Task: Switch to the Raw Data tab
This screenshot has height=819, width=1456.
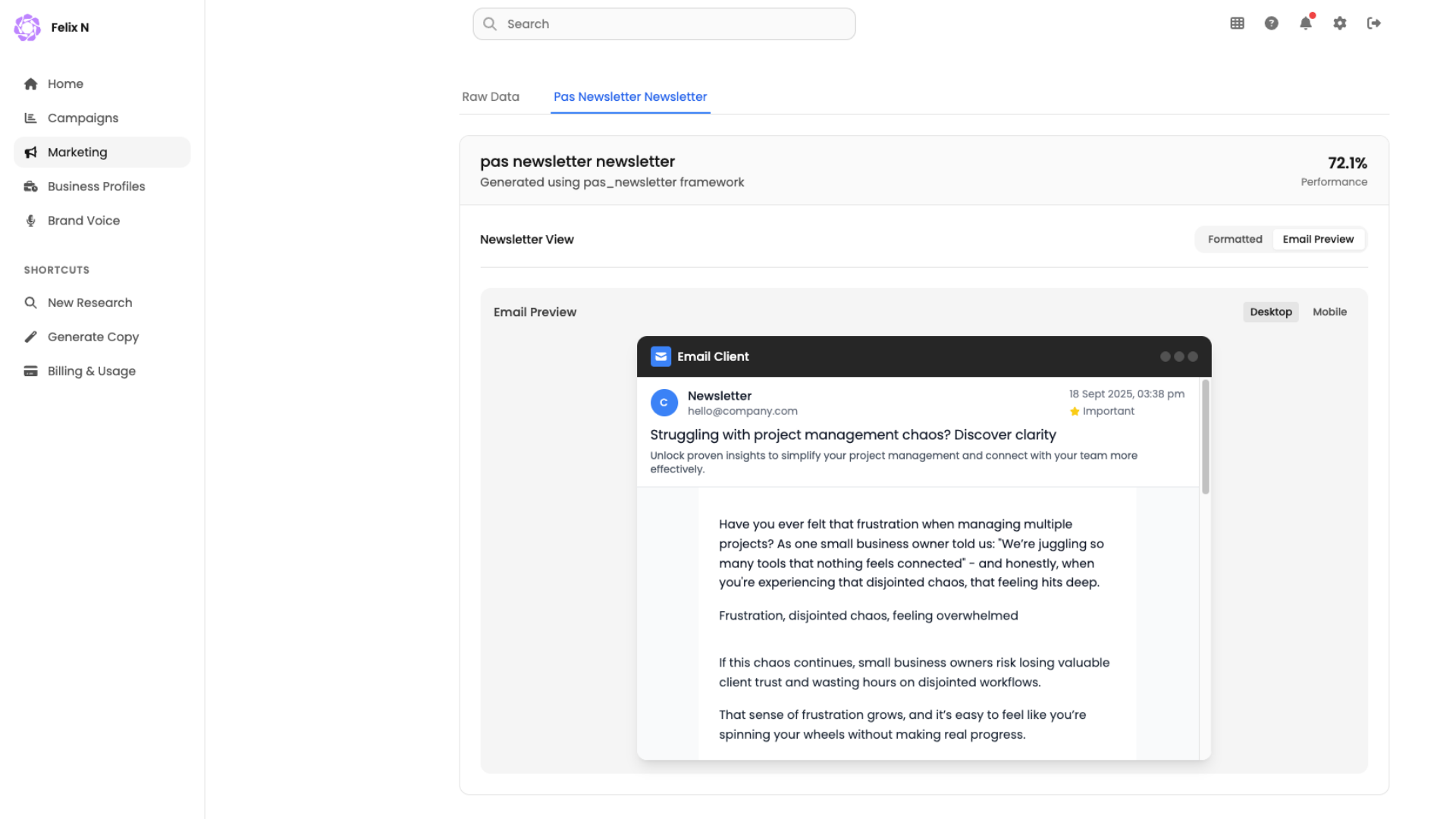Action: 491,97
